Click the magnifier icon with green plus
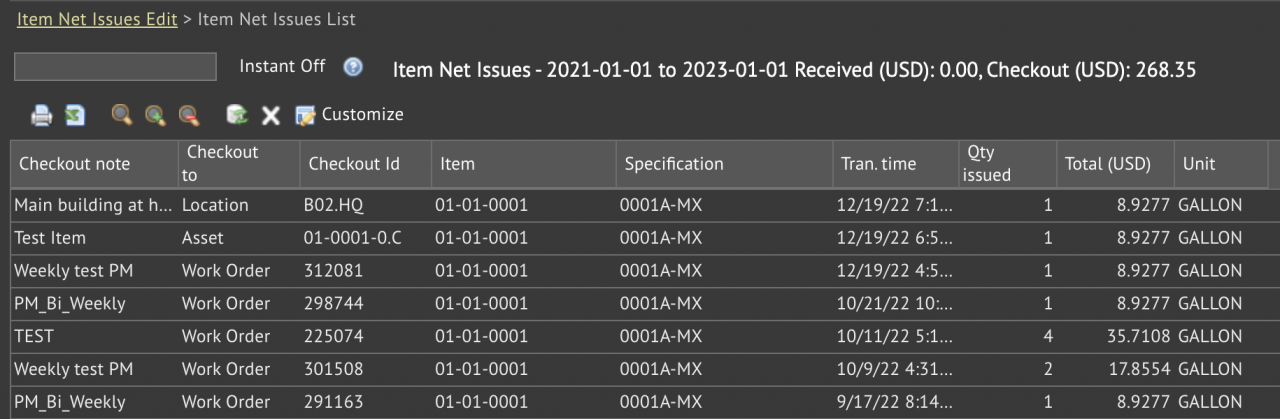This screenshot has width=1280, height=419. (155, 116)
